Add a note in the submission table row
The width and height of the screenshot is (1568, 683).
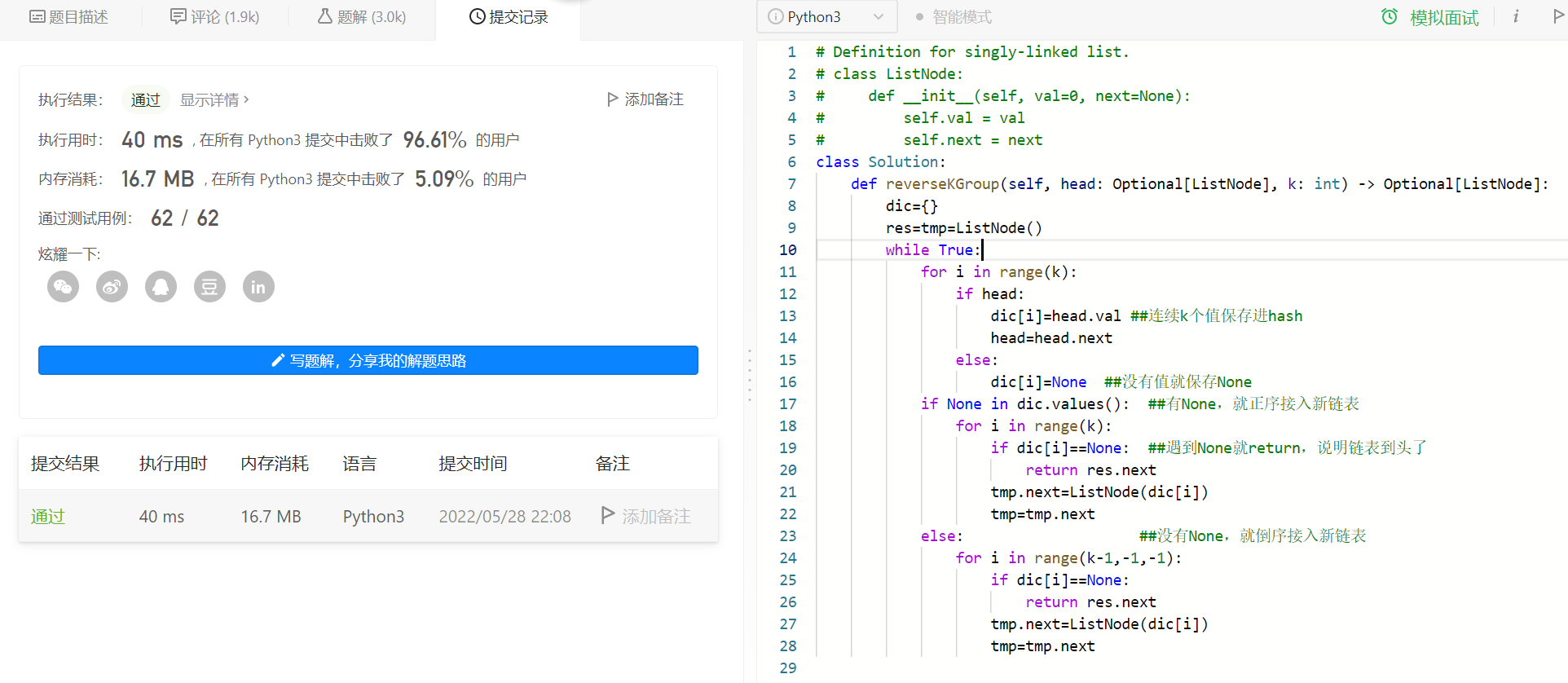click(x=645, y=516)
